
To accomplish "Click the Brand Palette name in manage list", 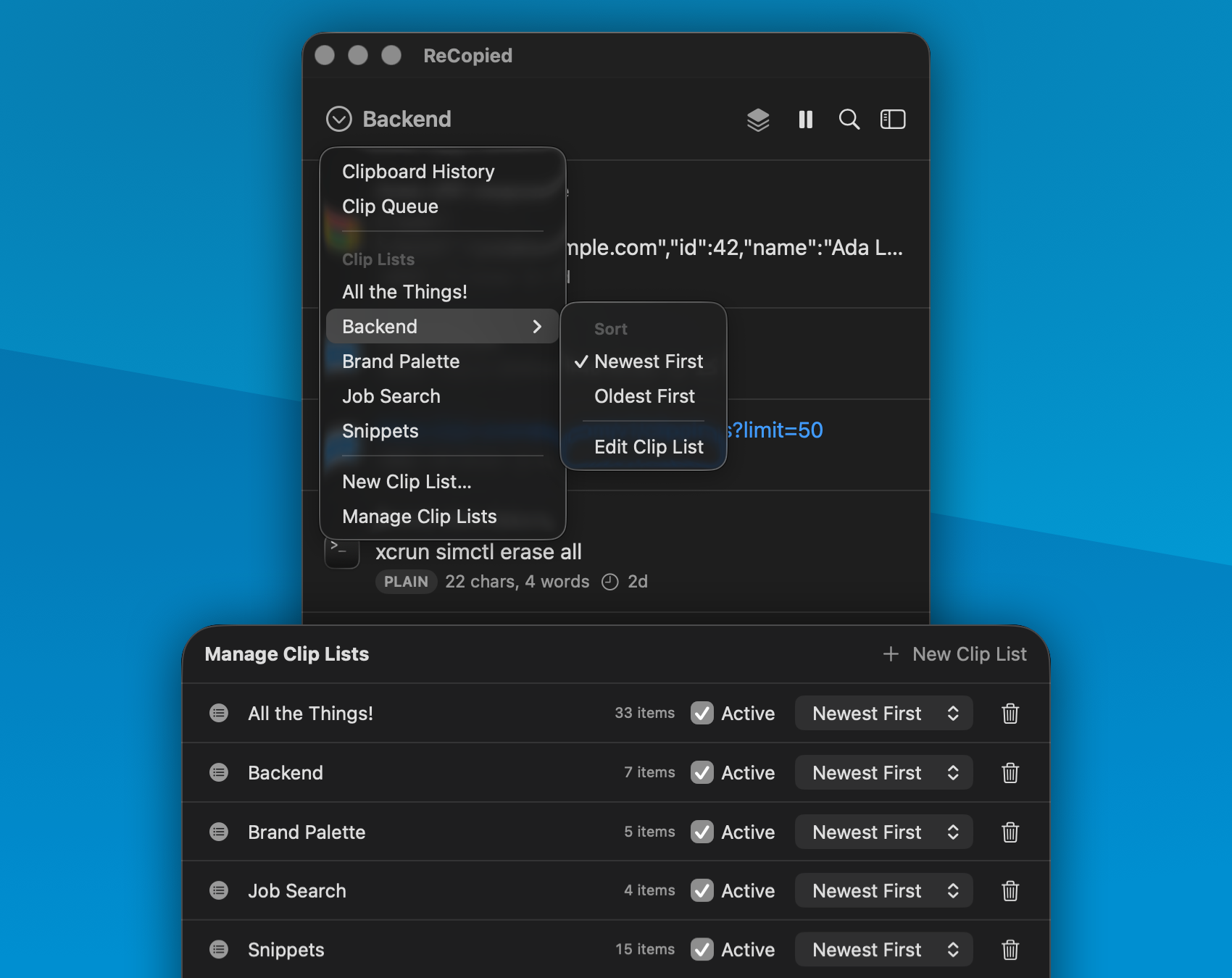I will tap(307, 832).
